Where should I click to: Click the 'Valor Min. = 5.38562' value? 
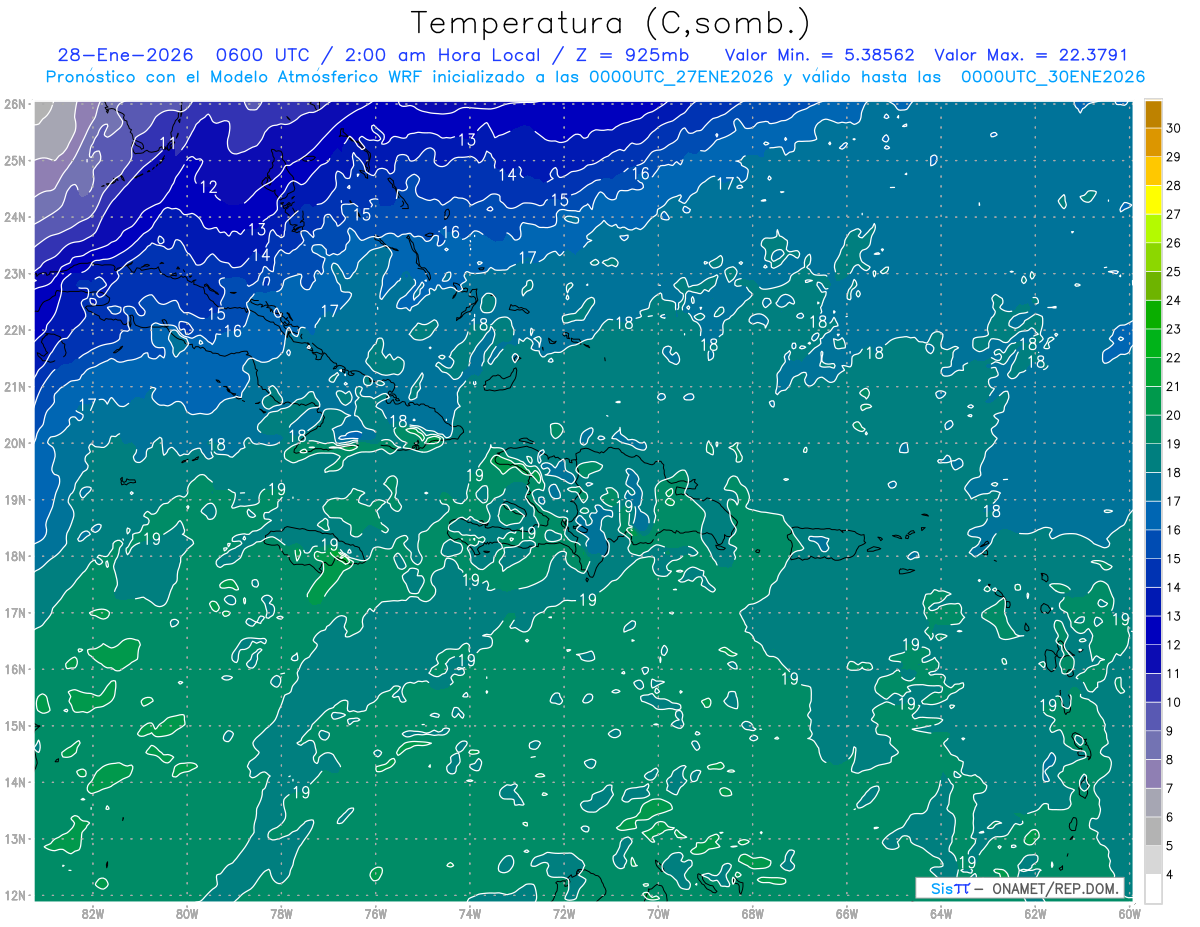(x=818, y=55)
